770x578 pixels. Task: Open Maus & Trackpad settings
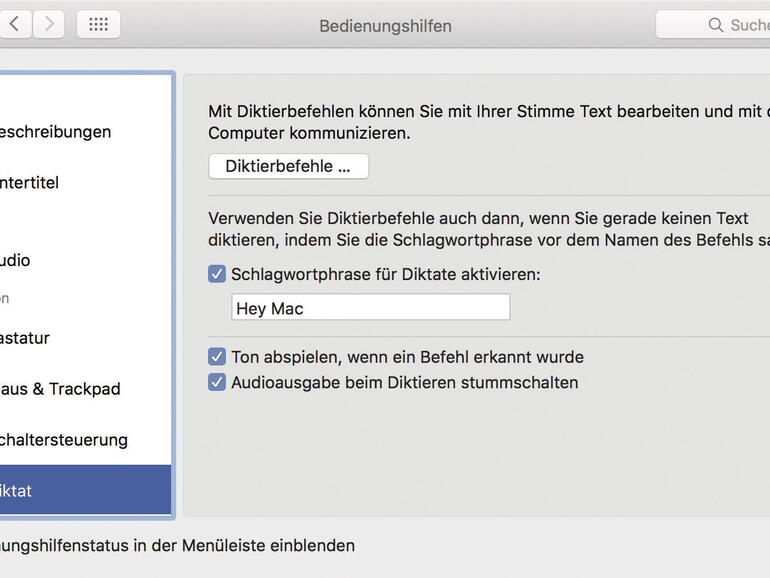(x=60, y=389)
